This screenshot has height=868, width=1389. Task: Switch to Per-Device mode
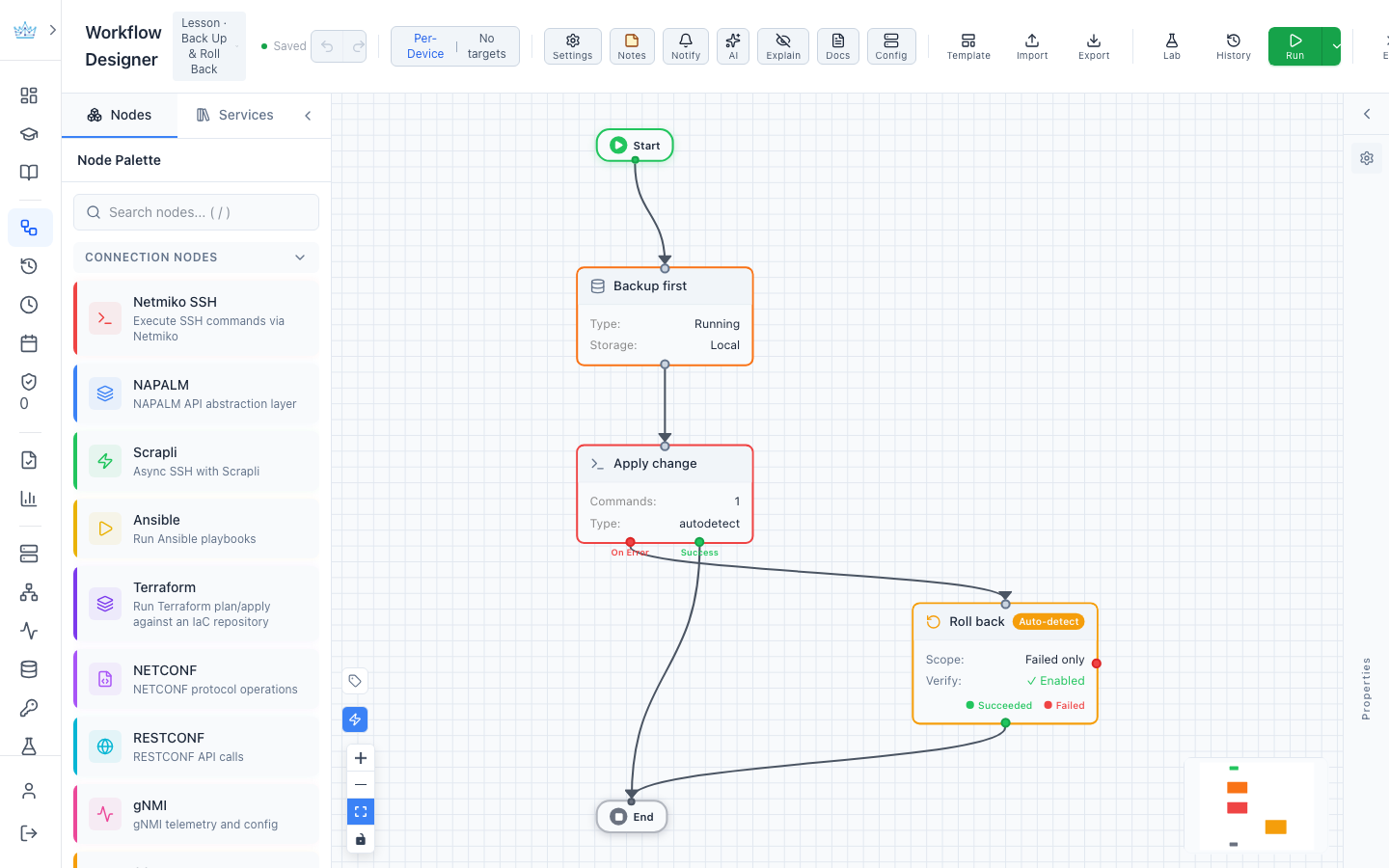click(x=425, y=46)
